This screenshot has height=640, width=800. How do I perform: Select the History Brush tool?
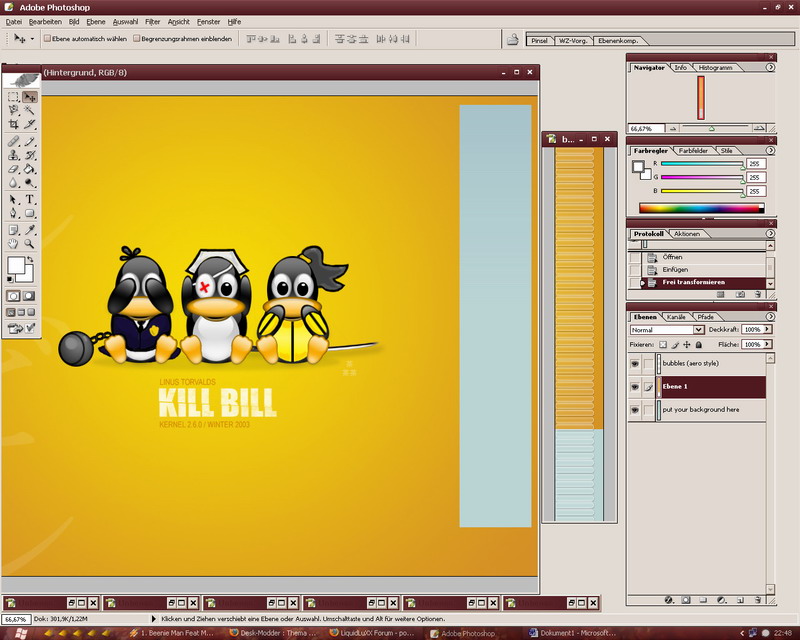pyautogui.click(x=30, y=155)
